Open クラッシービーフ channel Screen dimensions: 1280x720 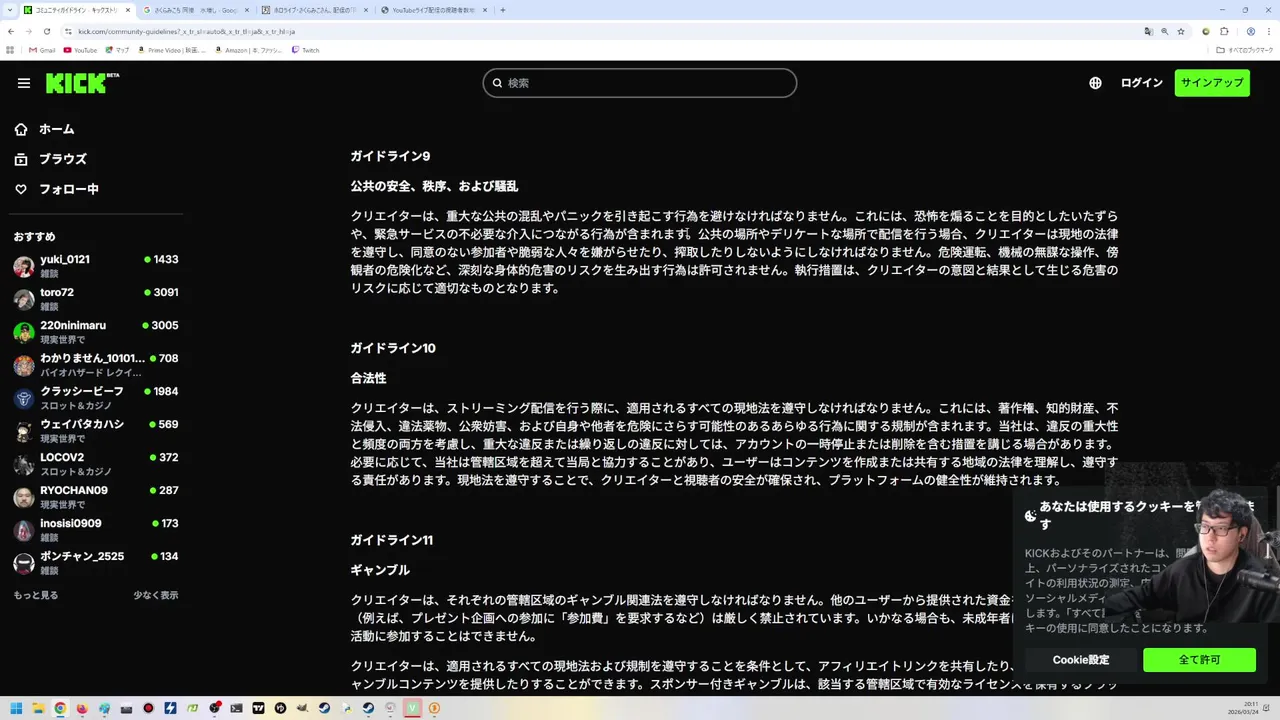96,397
